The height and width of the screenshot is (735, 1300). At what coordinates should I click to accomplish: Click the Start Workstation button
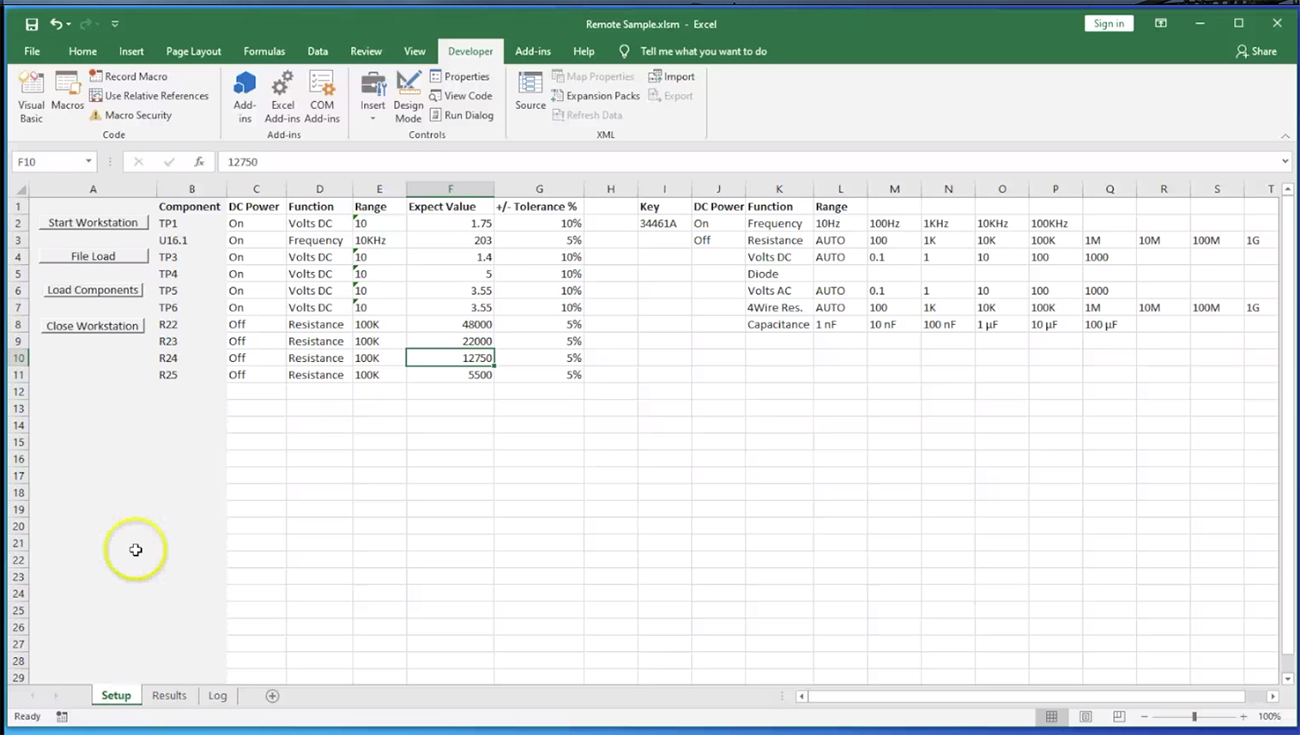pos(93,223)
